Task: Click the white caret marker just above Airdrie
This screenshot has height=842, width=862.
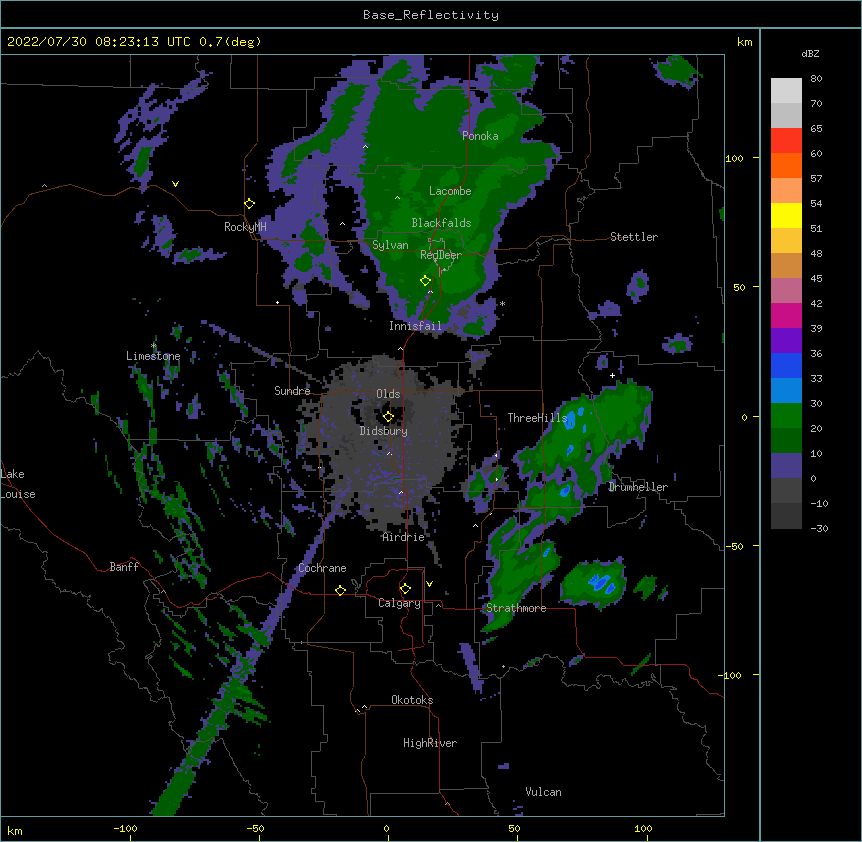Action: (401, 492)
